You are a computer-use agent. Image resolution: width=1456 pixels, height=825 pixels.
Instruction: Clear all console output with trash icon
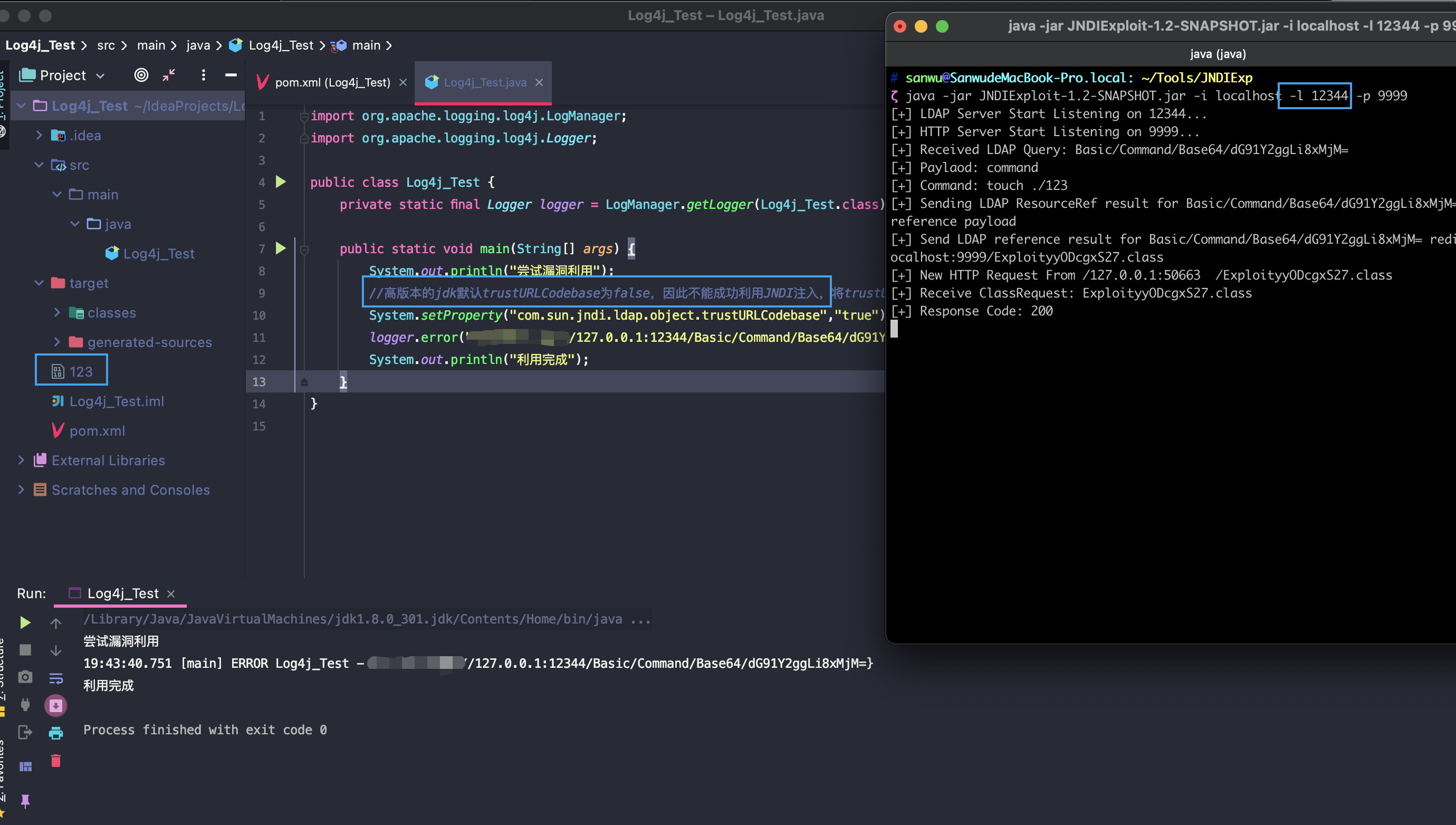point(55,761)
